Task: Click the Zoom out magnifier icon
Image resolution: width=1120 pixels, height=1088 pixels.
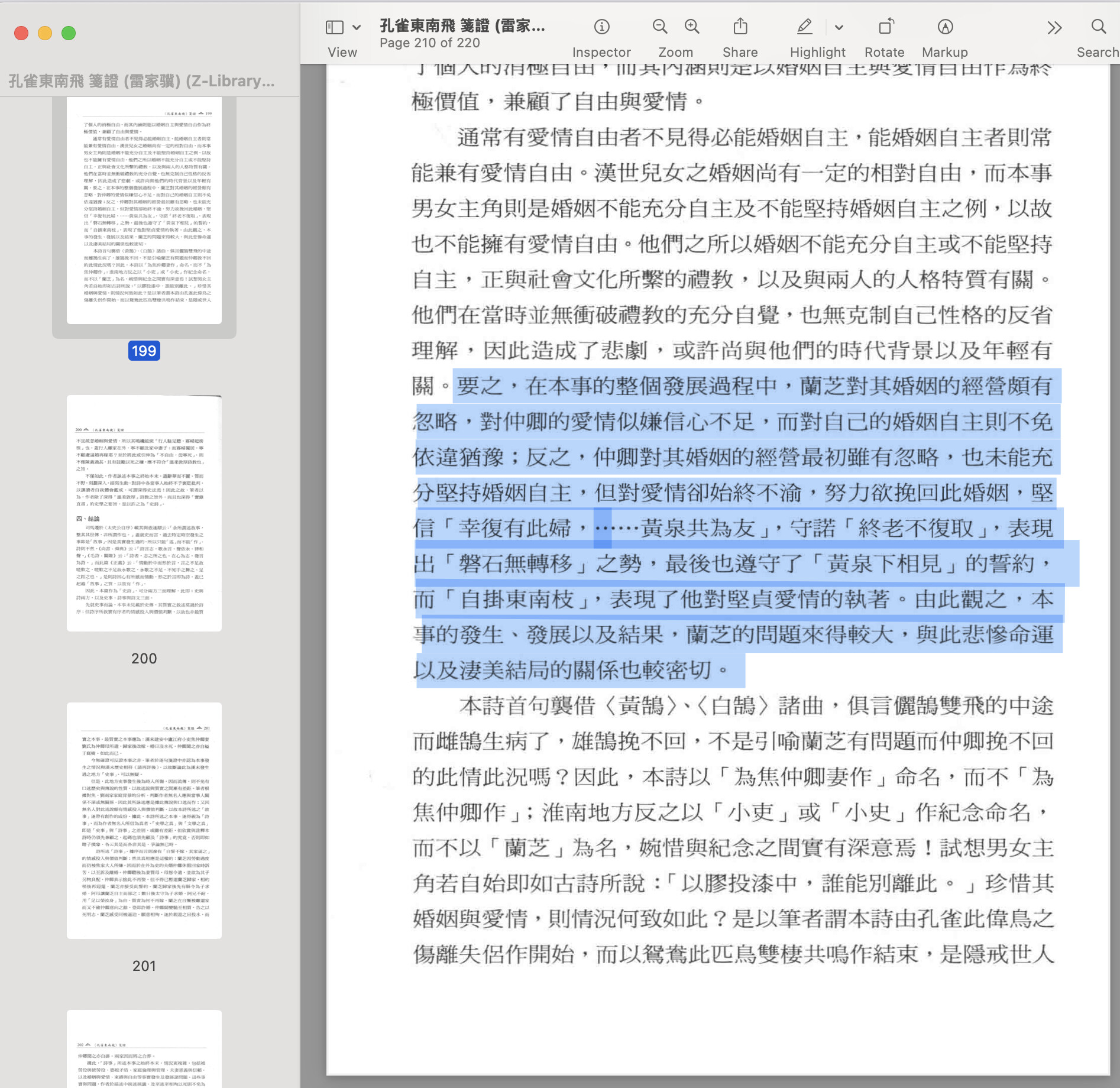Action: point(660,27)
